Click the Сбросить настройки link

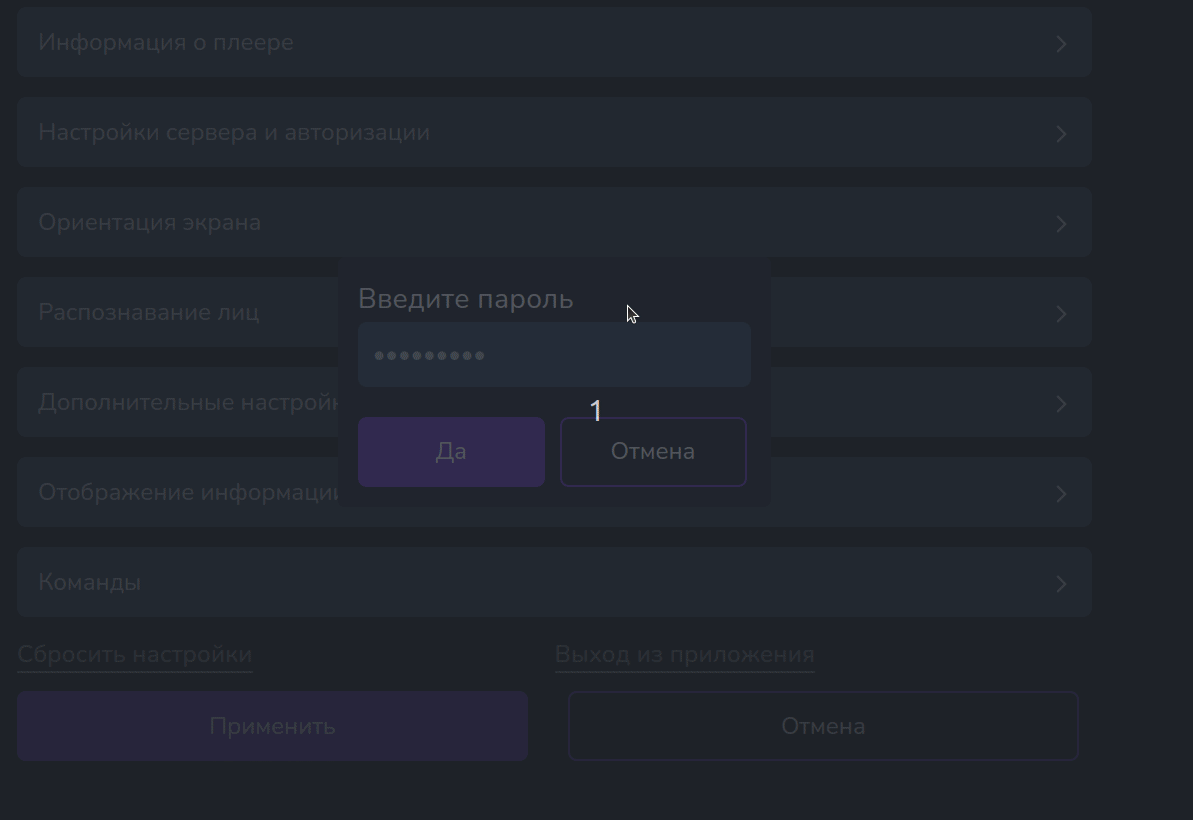[135, 655]
